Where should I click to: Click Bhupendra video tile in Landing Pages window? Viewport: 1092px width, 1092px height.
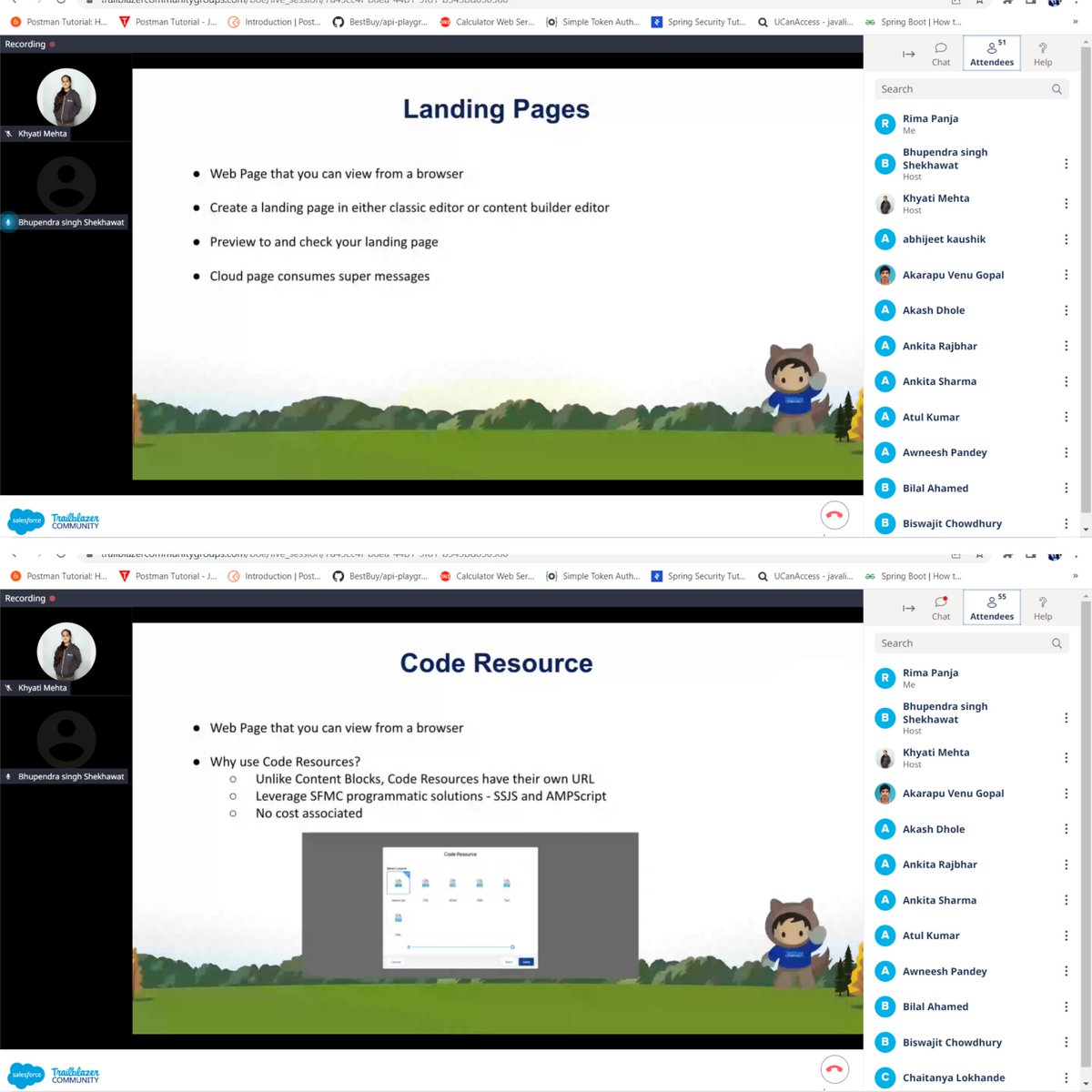[66, 187]
